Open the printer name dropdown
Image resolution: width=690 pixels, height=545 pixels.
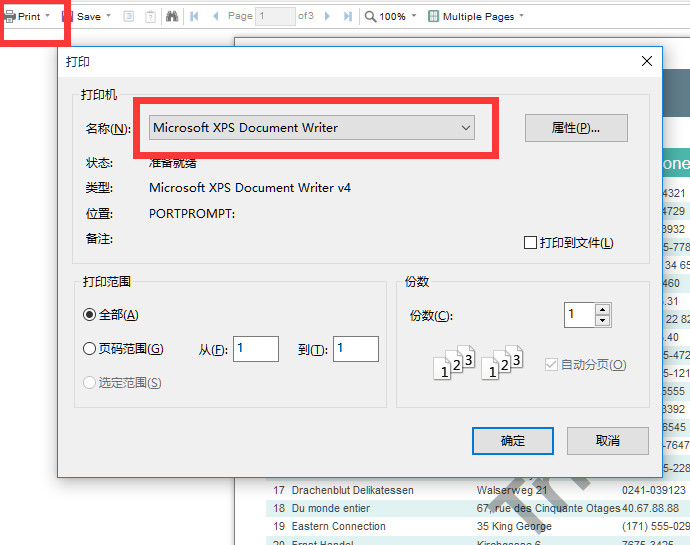coord(465,128)
